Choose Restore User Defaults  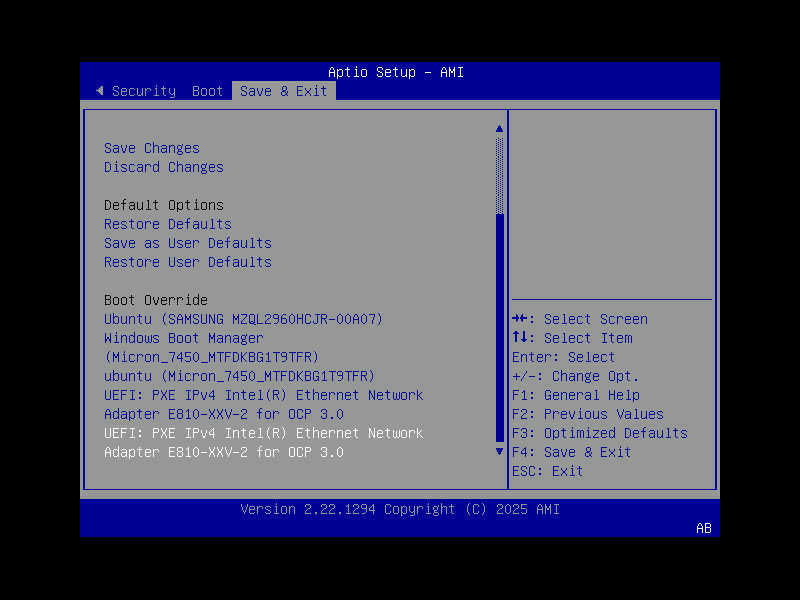coord(187,262)
